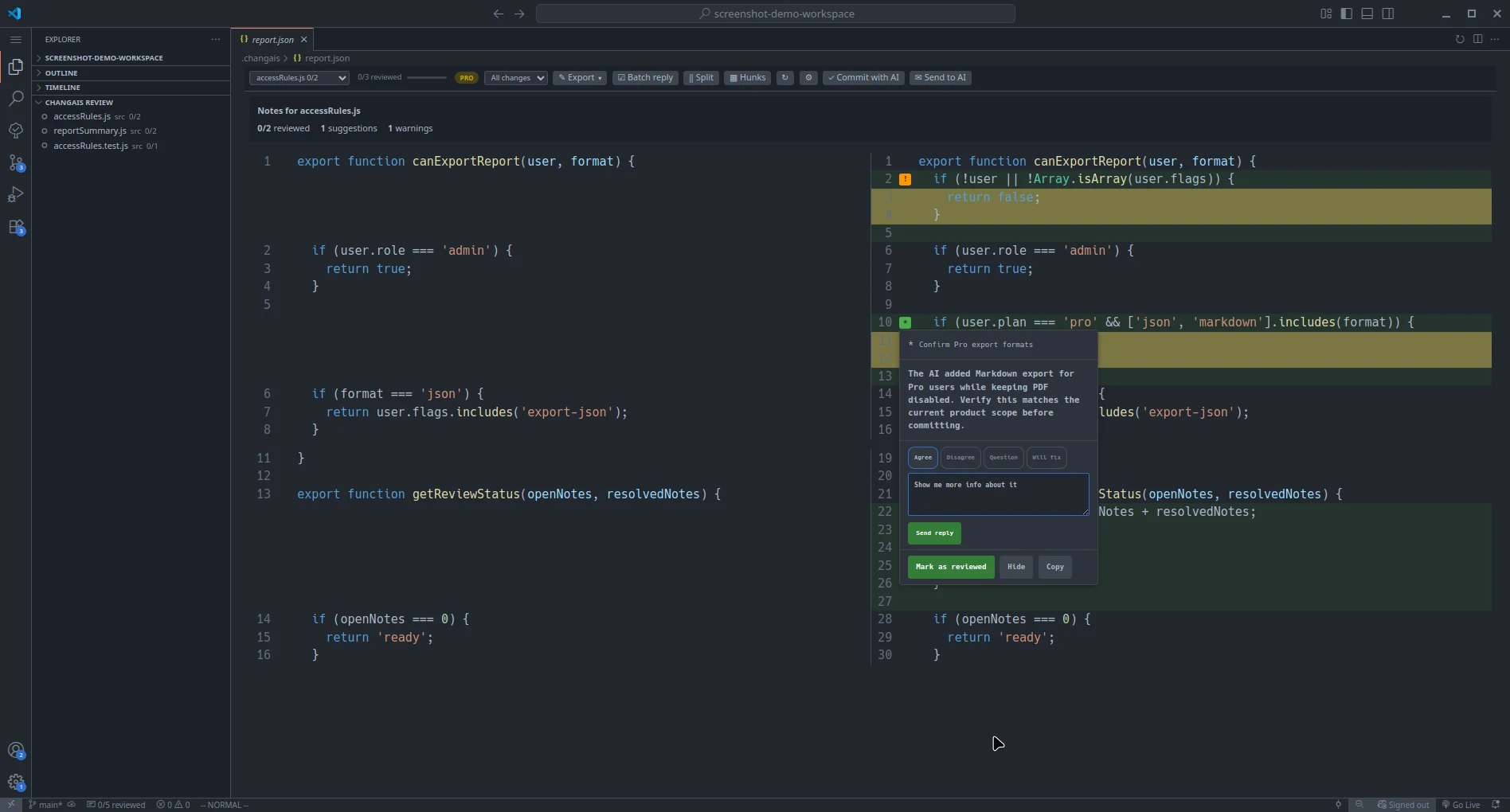Toggle the Secondary Side Bar
Image resolution: width=1510 pixels, height=812 pixels.
coord(1388,14)
